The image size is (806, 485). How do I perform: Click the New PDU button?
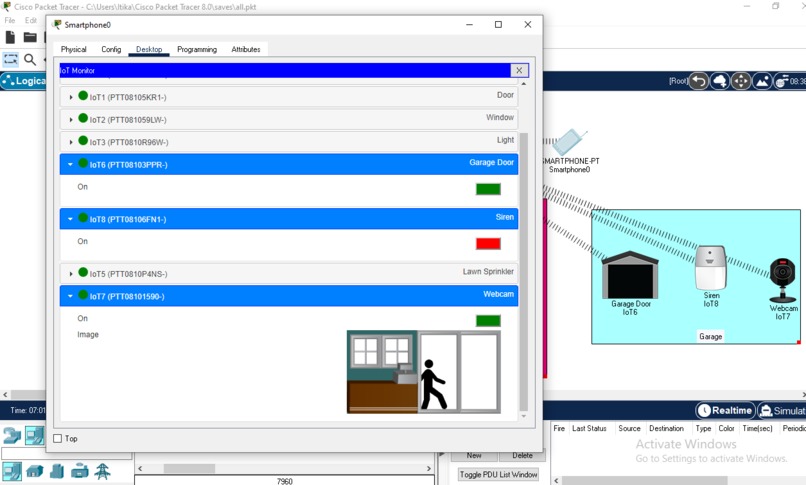click(474, 455)
